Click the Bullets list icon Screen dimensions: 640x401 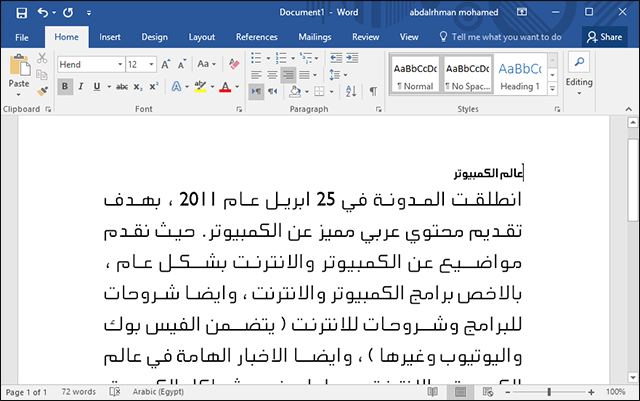point(256,58)
